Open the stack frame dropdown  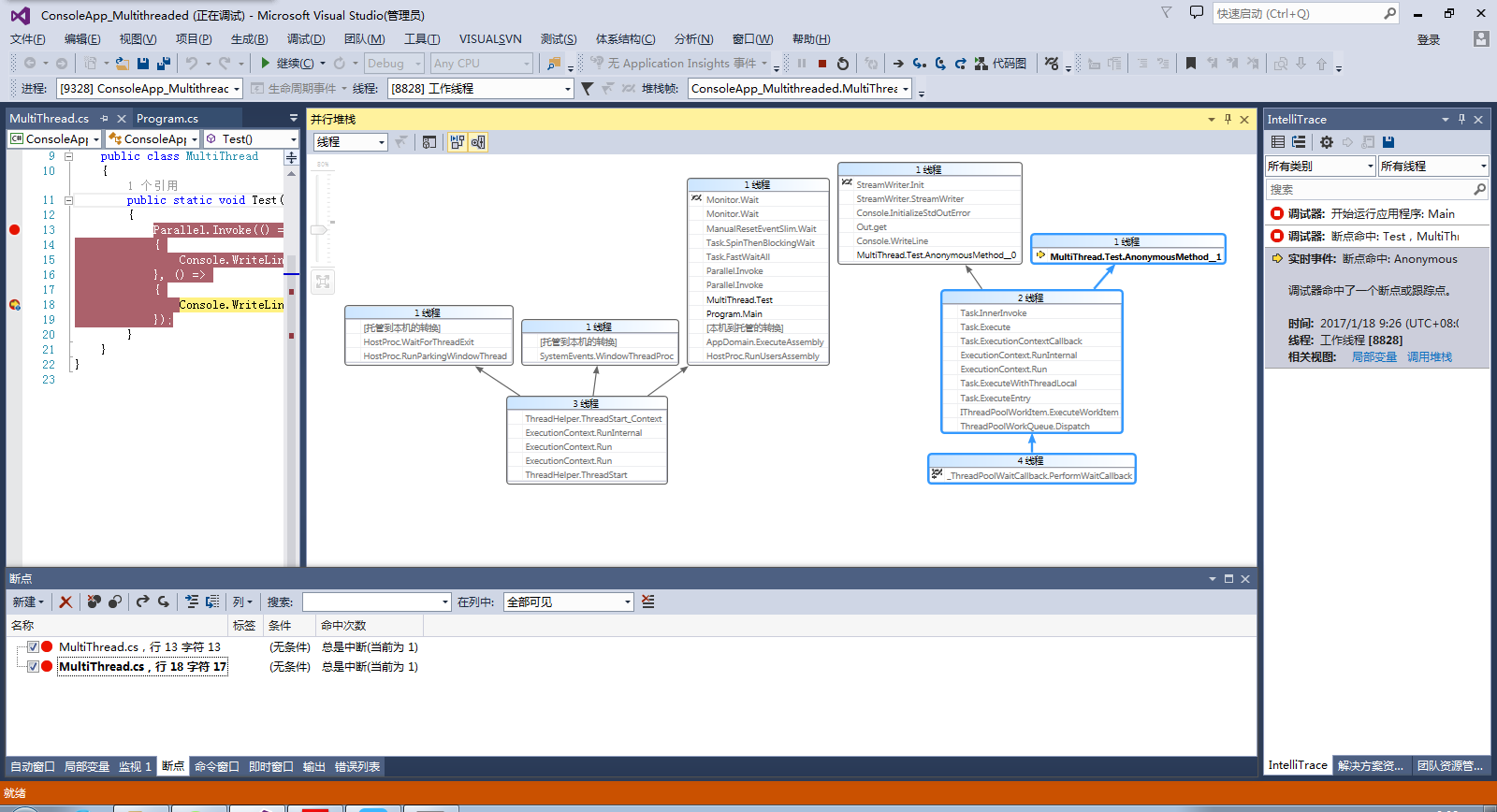point(800,89)
